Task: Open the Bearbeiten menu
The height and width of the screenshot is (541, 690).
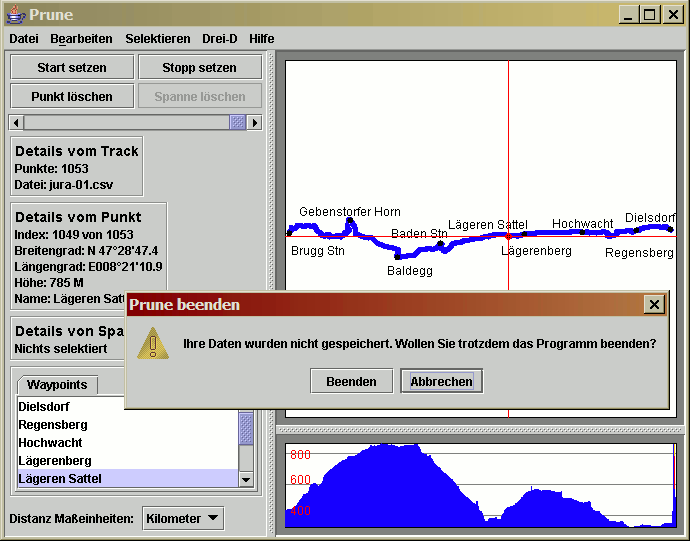Action: pyautogui.click(x=81, y=38)
